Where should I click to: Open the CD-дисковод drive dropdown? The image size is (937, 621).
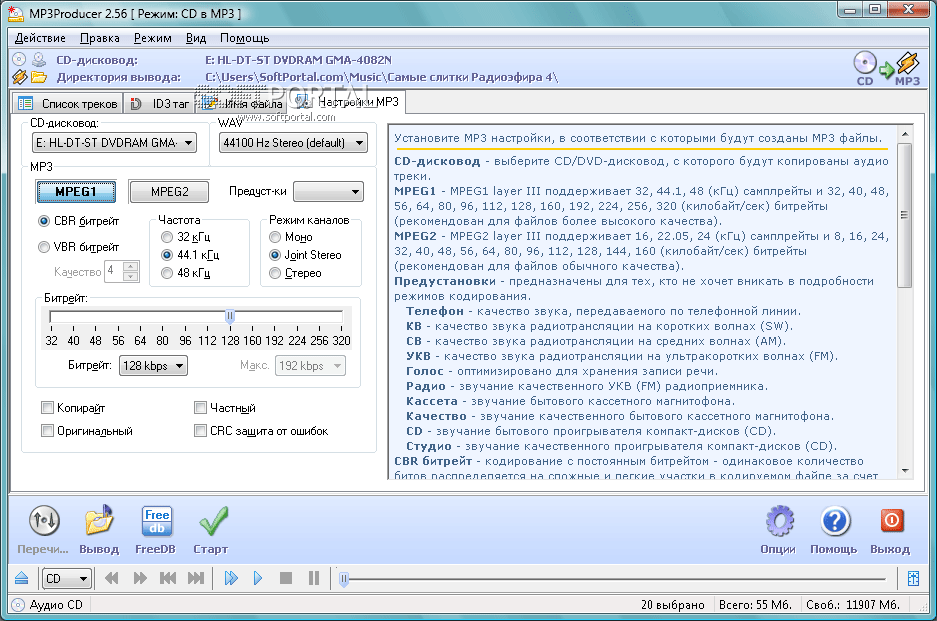[114, 143]
